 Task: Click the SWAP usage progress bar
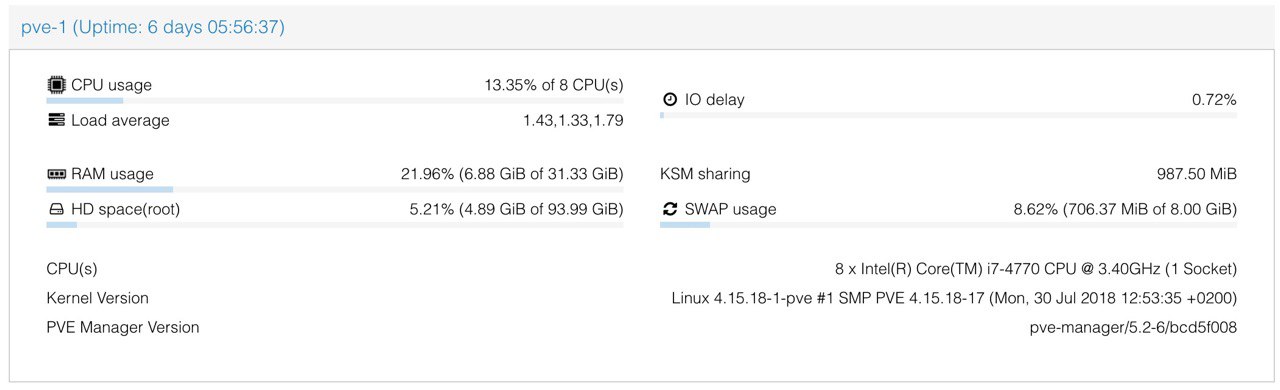(948, 225)
